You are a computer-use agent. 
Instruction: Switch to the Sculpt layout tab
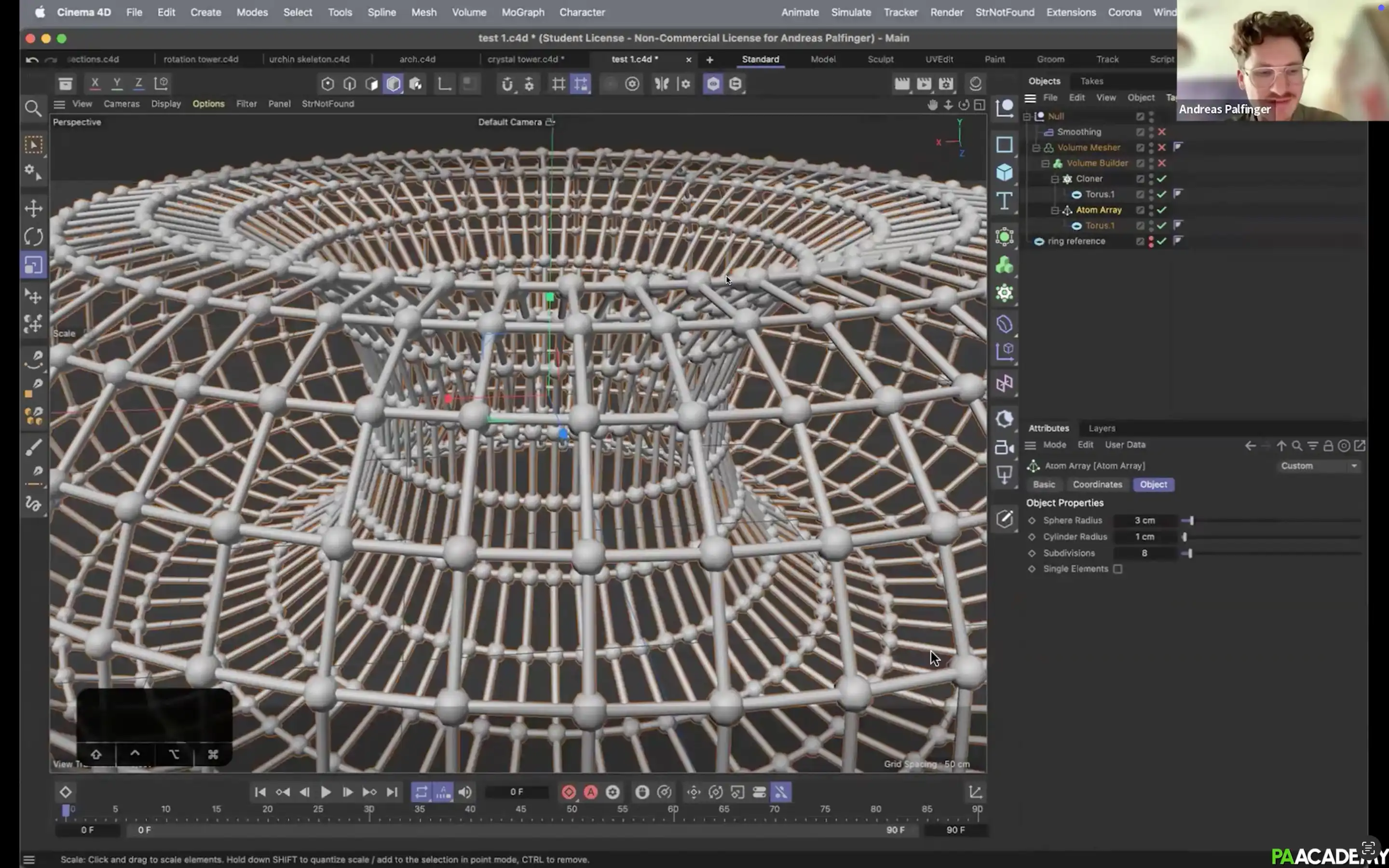pos(880,59)
